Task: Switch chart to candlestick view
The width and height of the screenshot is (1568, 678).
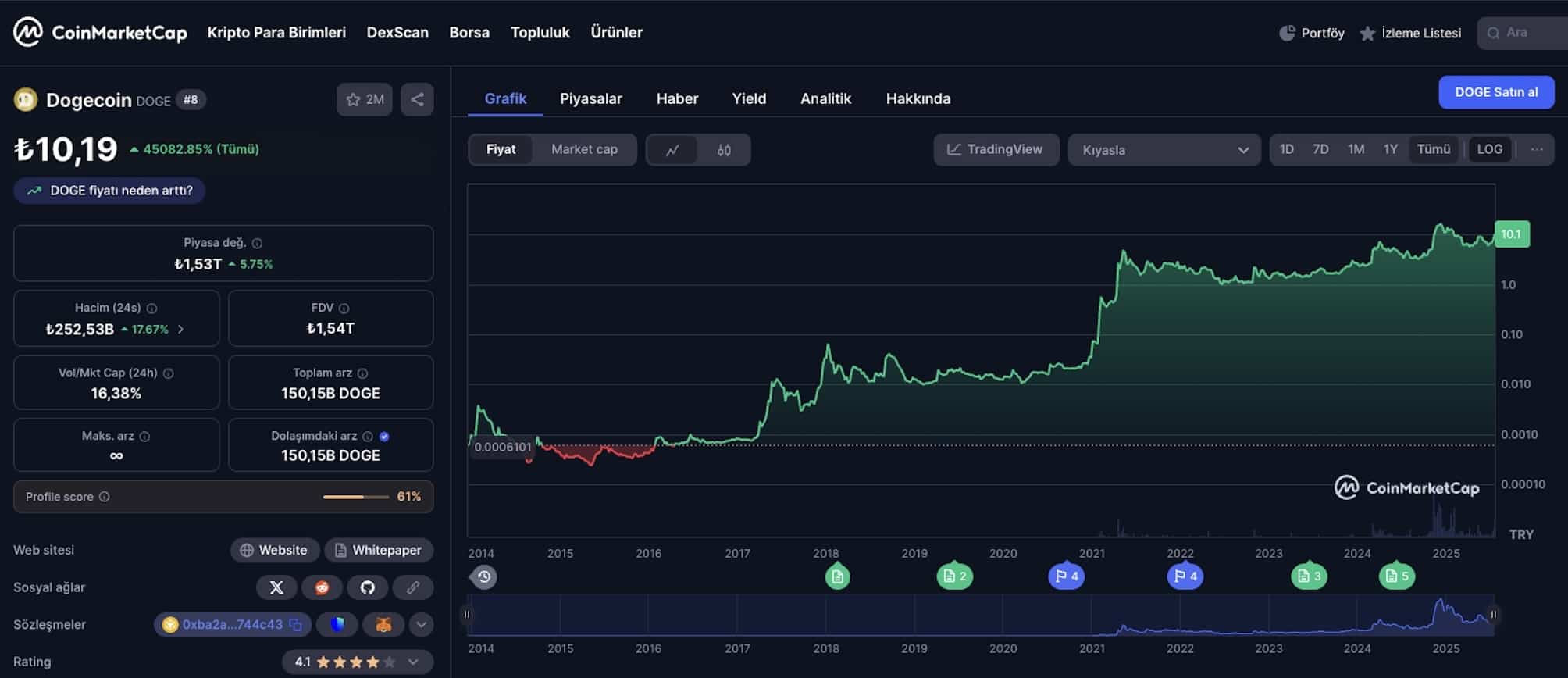Action: point(724,150)
